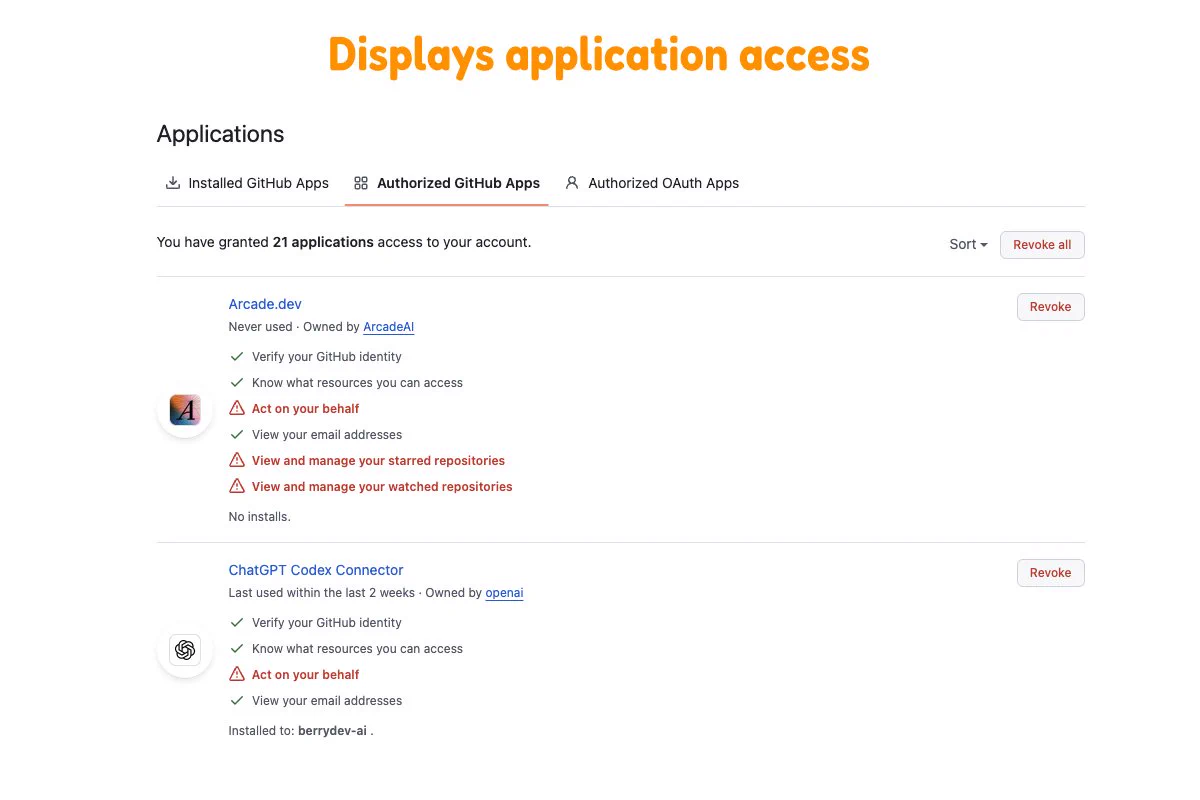
Task: Click the ChatGPT Codex Connector OpenAI logo
Action: [x=185, y=650]
